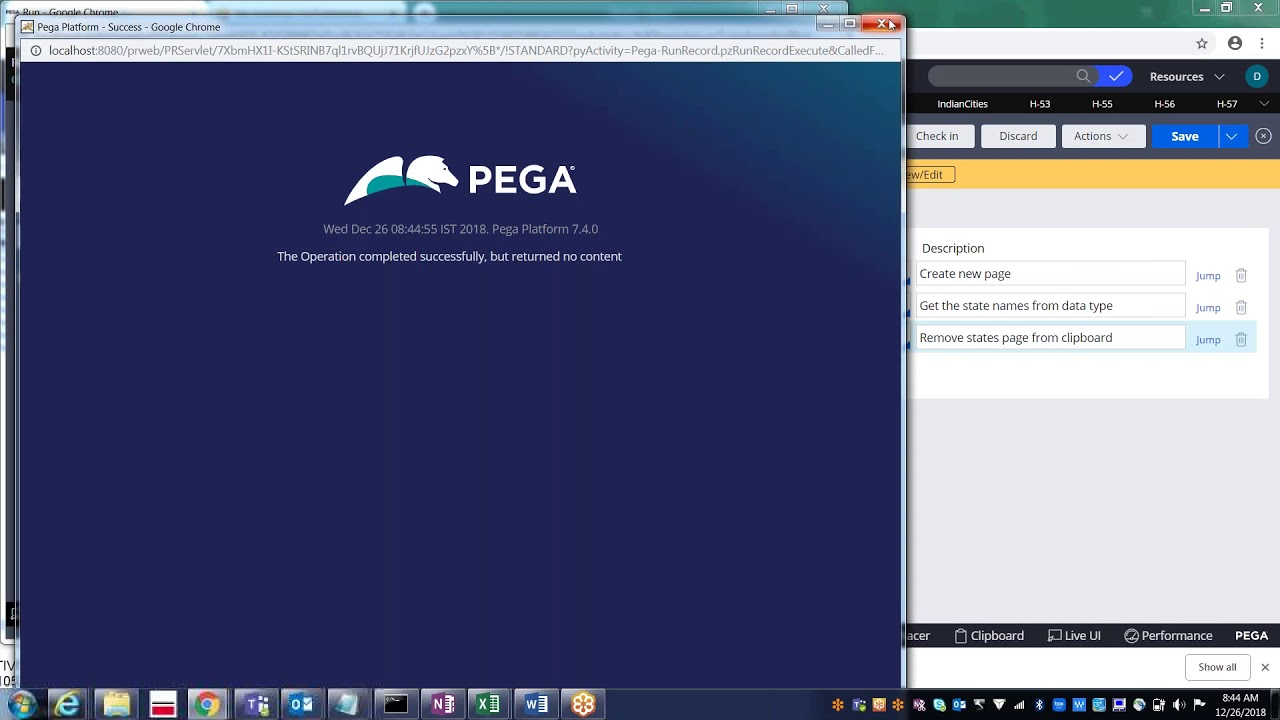Close the rule form with the circled X
This screenshot has height=720, width=1280.
tap(1263, 136)
